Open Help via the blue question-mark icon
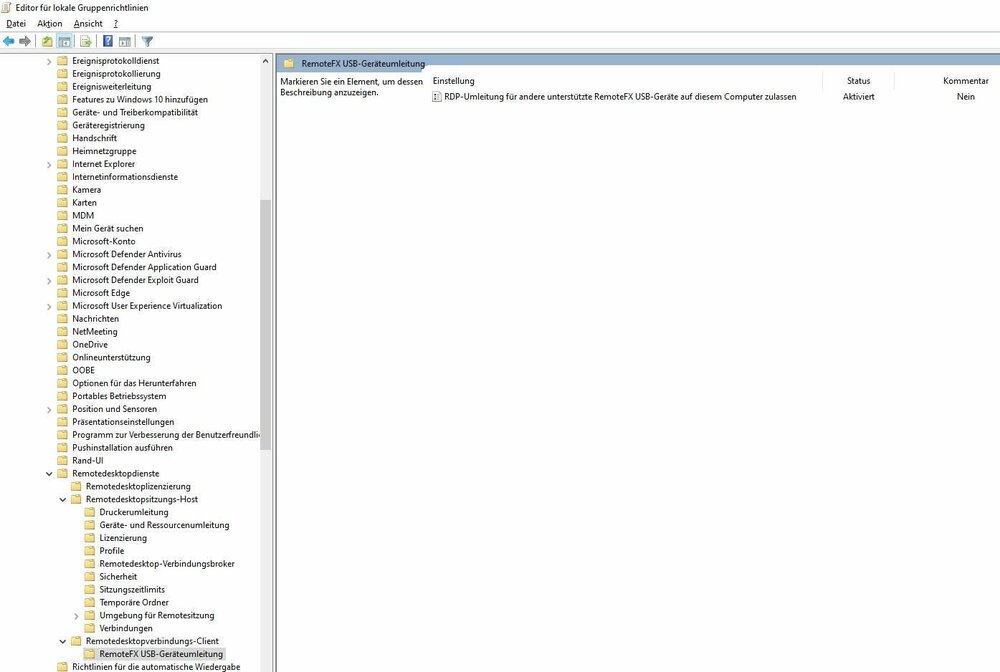 [108, 41]
